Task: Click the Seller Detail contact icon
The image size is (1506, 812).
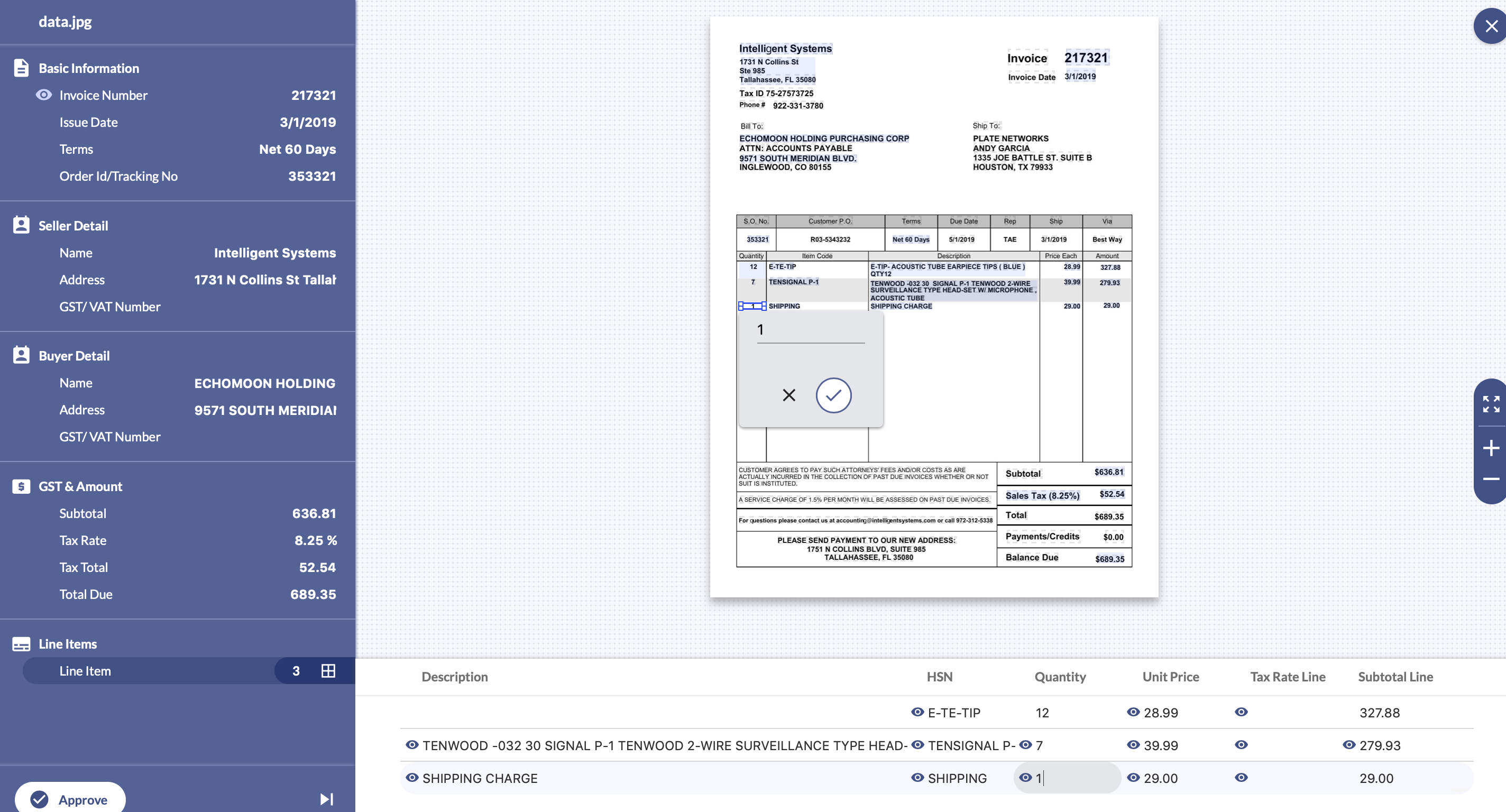Action: pos(21,225)
